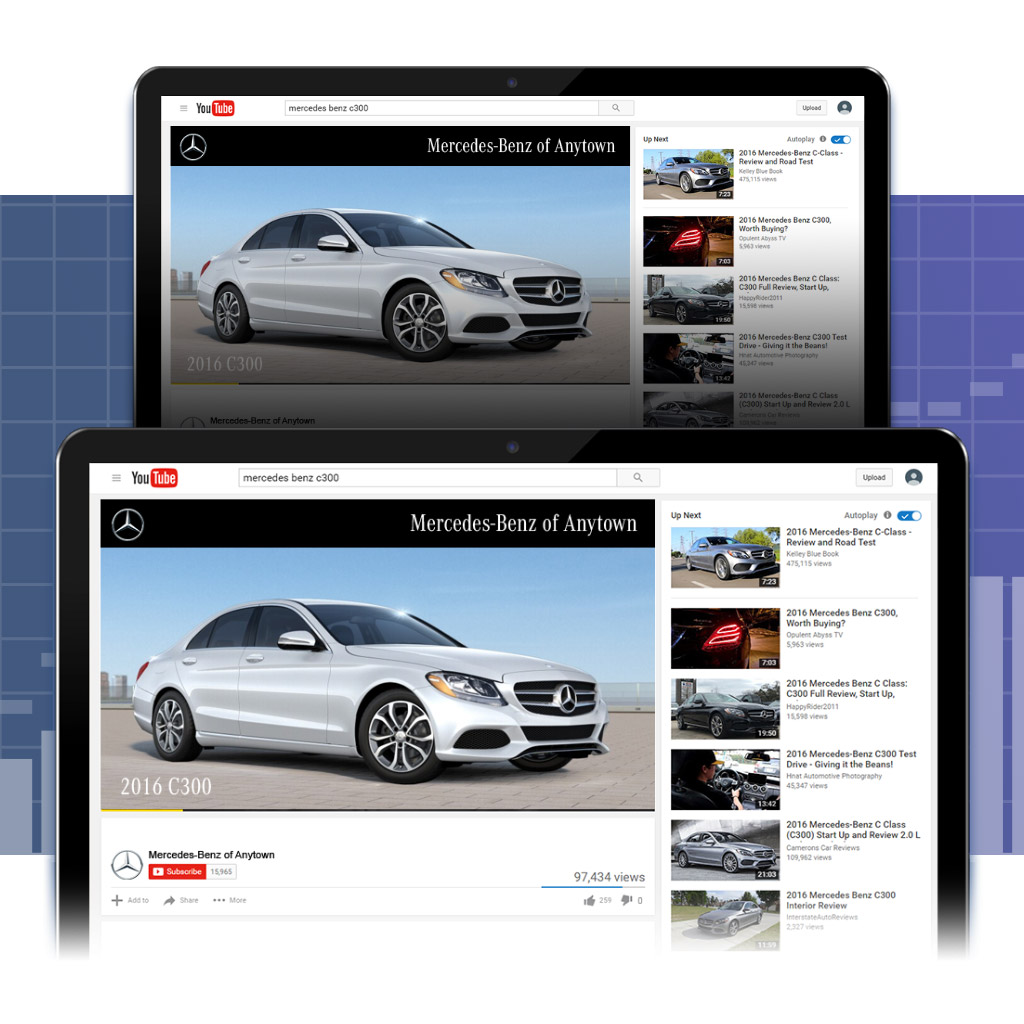Click the front laptop's Camerons Car Reviews channel name
1024x1024 pixels.
click(823, 848)
